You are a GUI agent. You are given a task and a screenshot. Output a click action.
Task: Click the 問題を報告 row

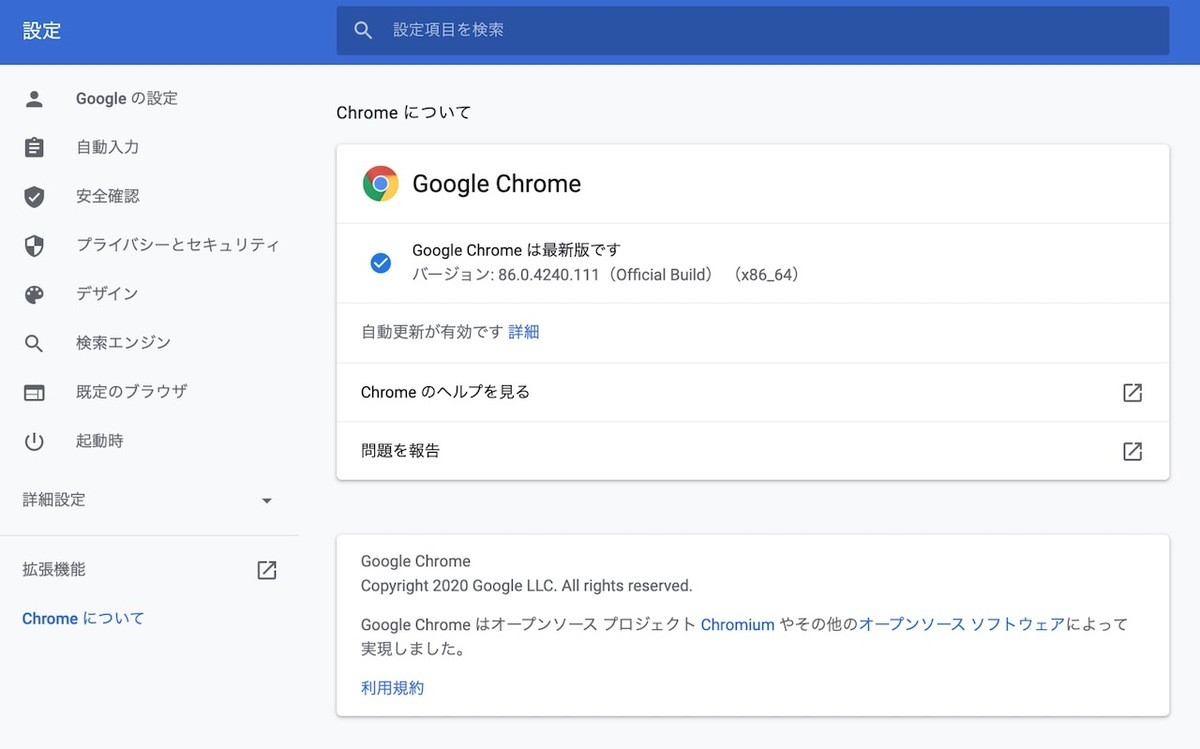[x=753, y=451]
